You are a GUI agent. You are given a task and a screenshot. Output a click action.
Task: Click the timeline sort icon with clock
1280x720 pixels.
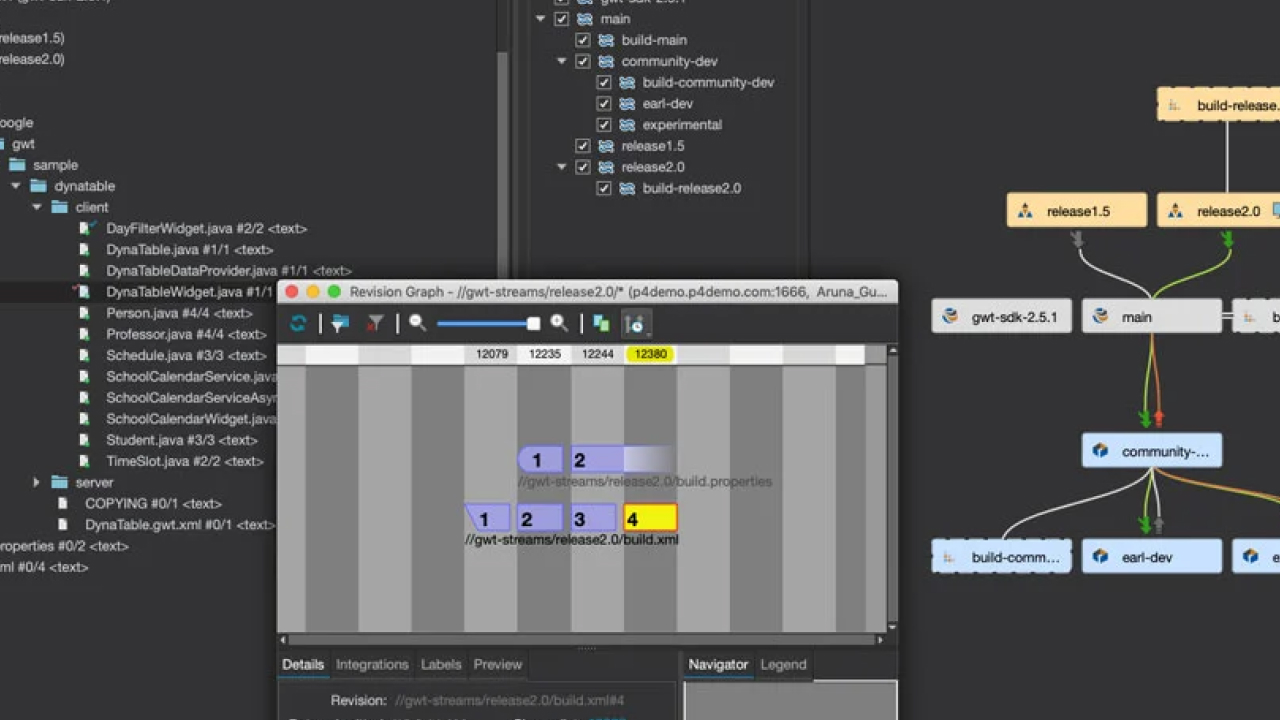(634, 323)
